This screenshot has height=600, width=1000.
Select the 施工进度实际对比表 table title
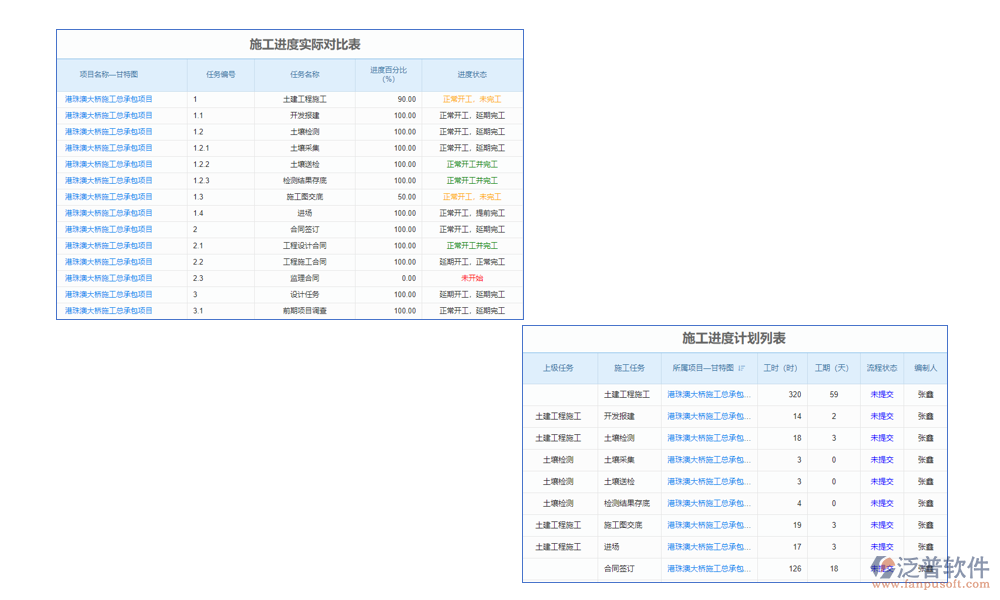(x=290, y=45)
